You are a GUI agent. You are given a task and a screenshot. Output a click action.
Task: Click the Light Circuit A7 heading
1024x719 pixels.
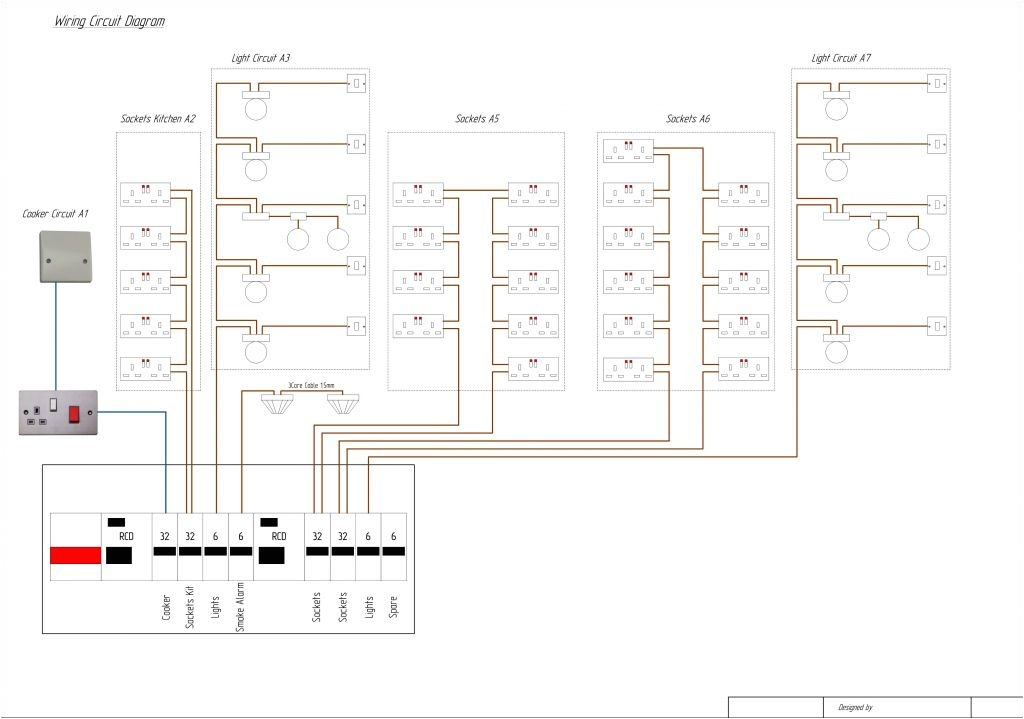pos(841,56)
